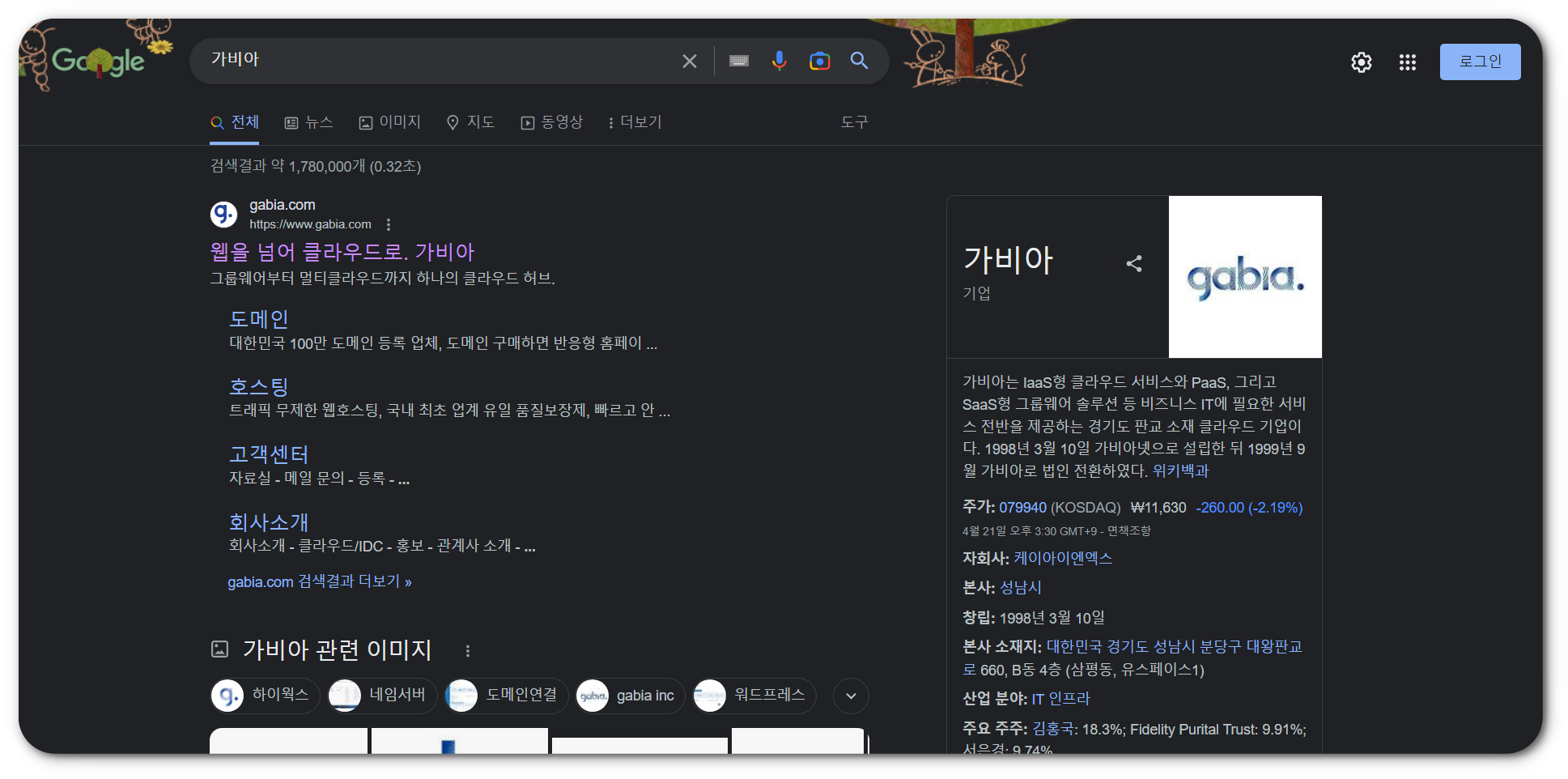Open options for the gabia.com result
The image size is (1568, 779).
388,224
